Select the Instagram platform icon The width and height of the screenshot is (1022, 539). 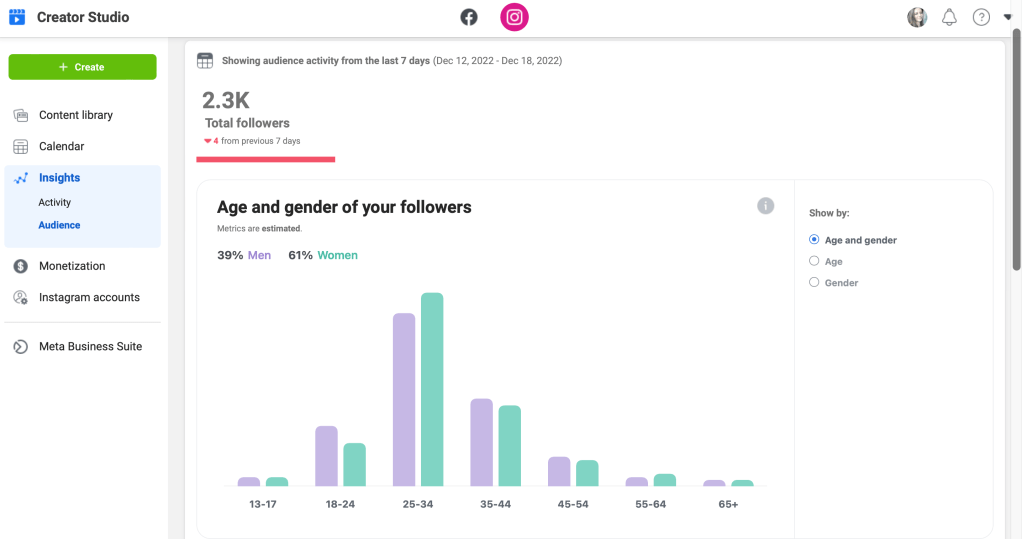click(x=514, y=17)
